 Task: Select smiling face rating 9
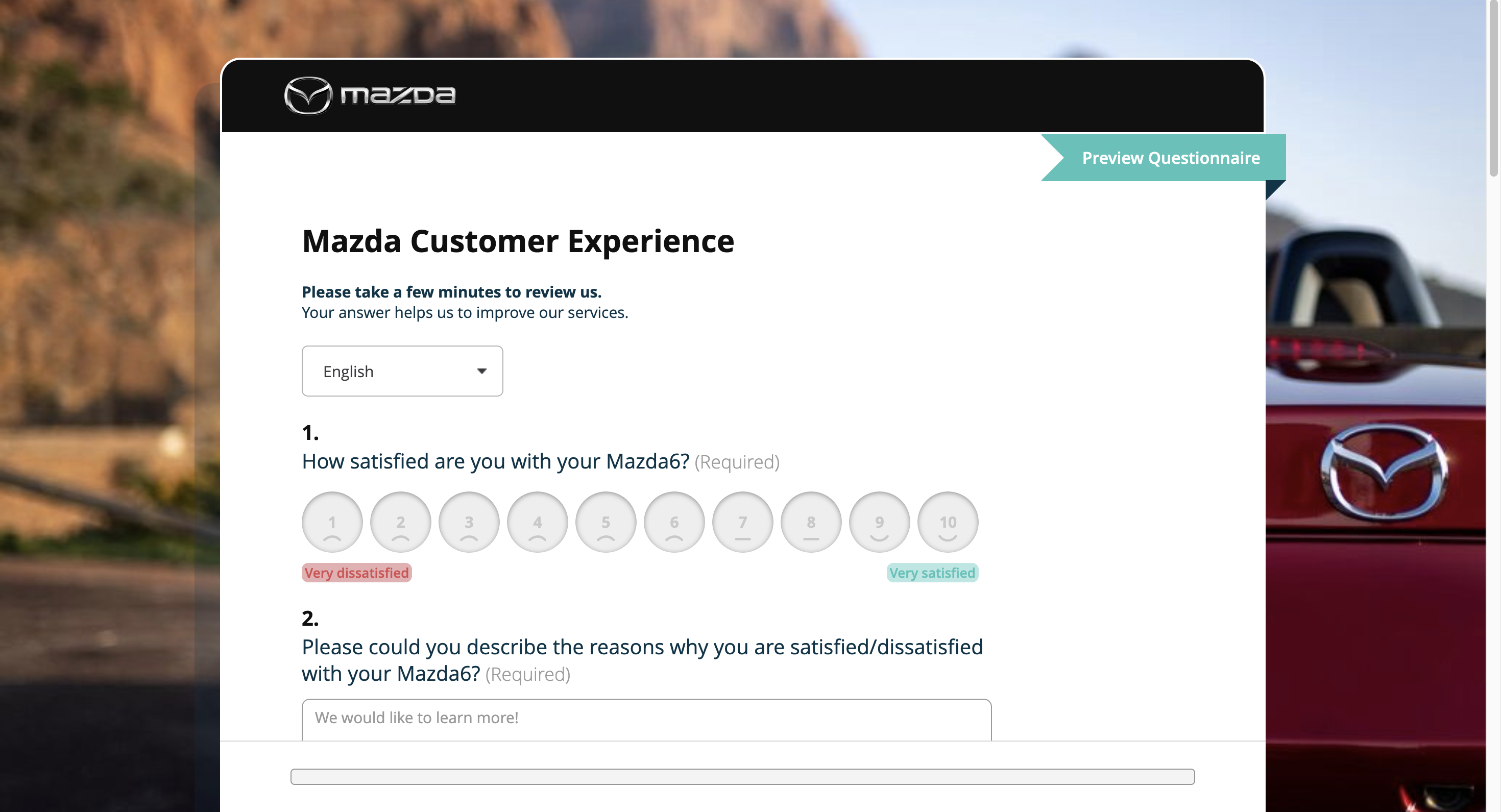(879, 522)
